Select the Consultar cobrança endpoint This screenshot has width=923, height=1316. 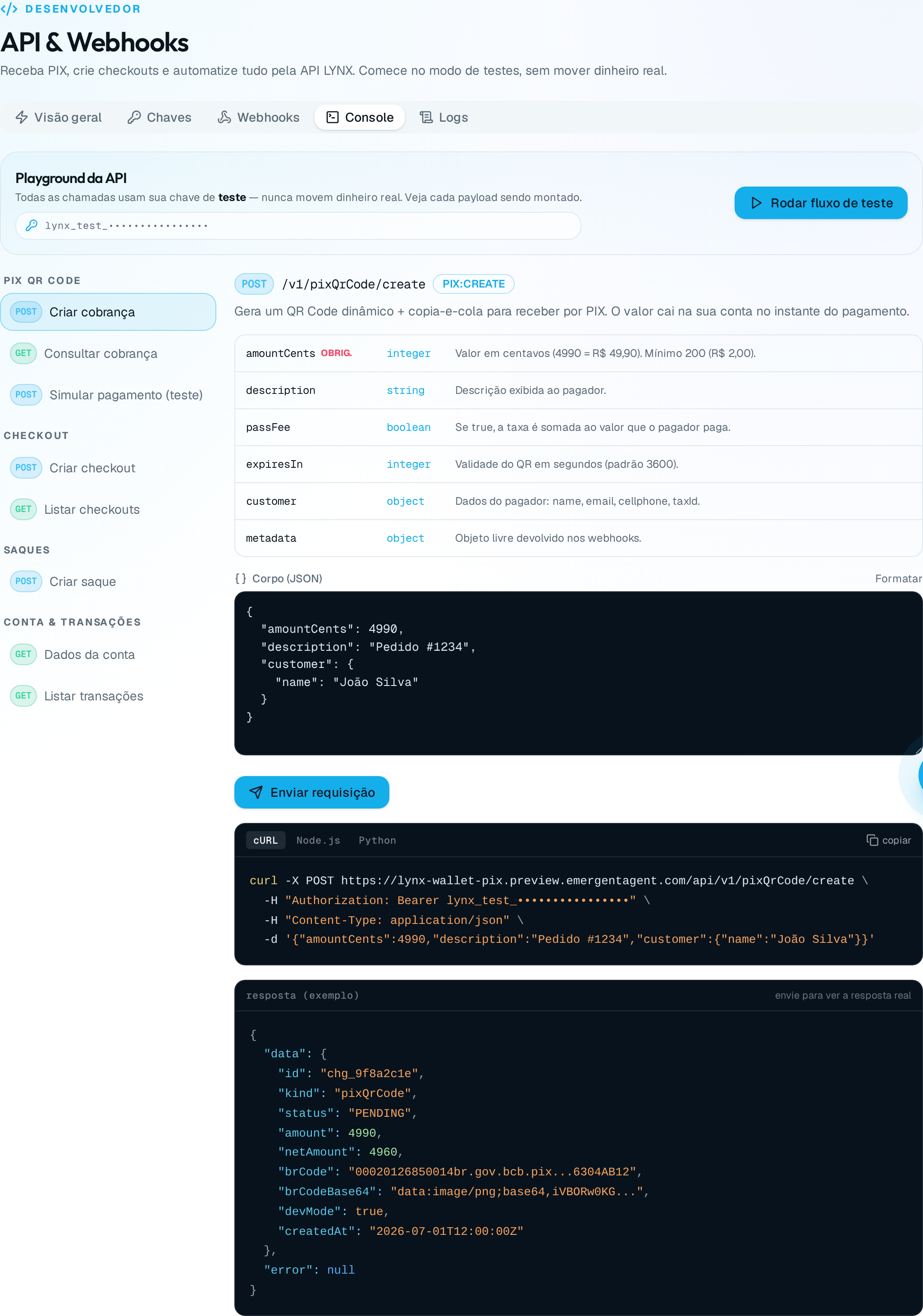[108, 354]
